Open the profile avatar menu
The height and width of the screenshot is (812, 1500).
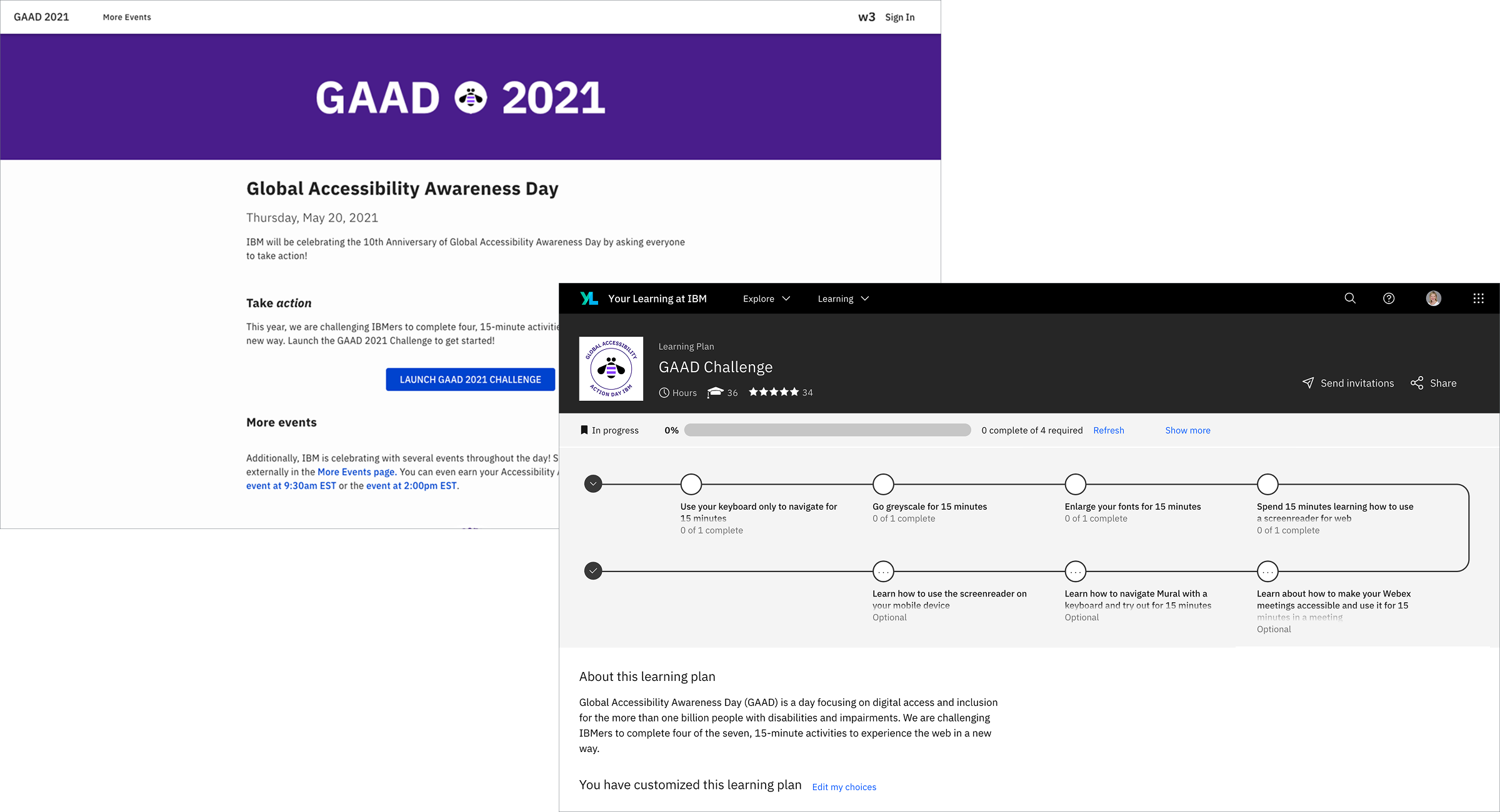[x=1434, y=299]
